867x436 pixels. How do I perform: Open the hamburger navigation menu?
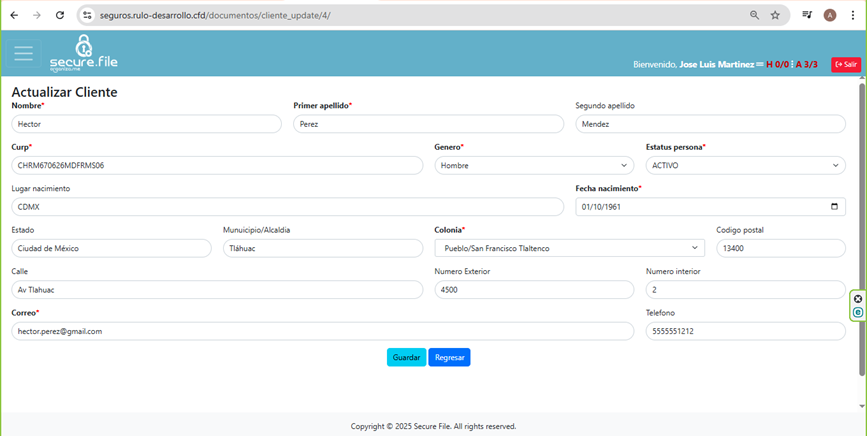(23, 53)
